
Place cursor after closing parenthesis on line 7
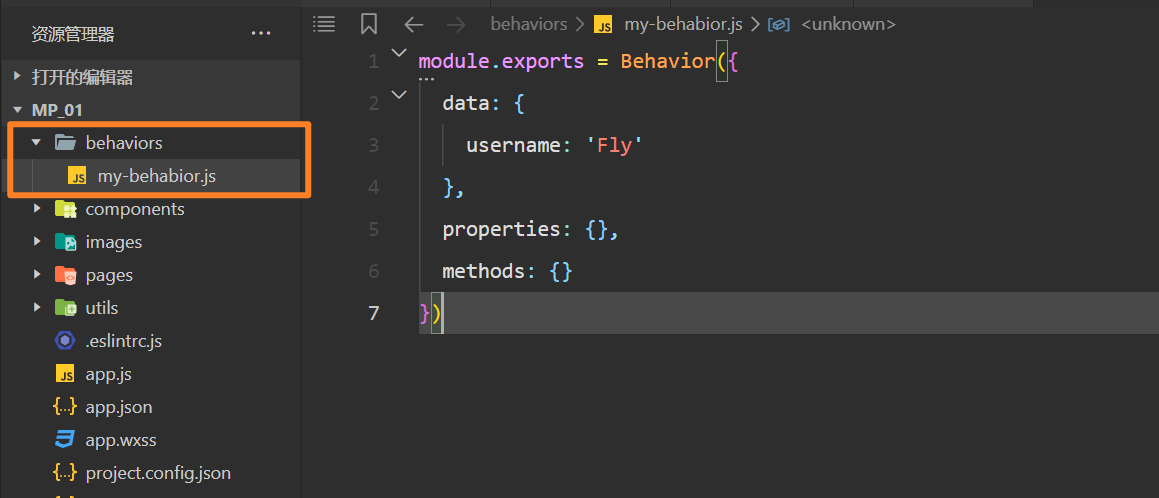pyautogui.click(x=443, y=313)
